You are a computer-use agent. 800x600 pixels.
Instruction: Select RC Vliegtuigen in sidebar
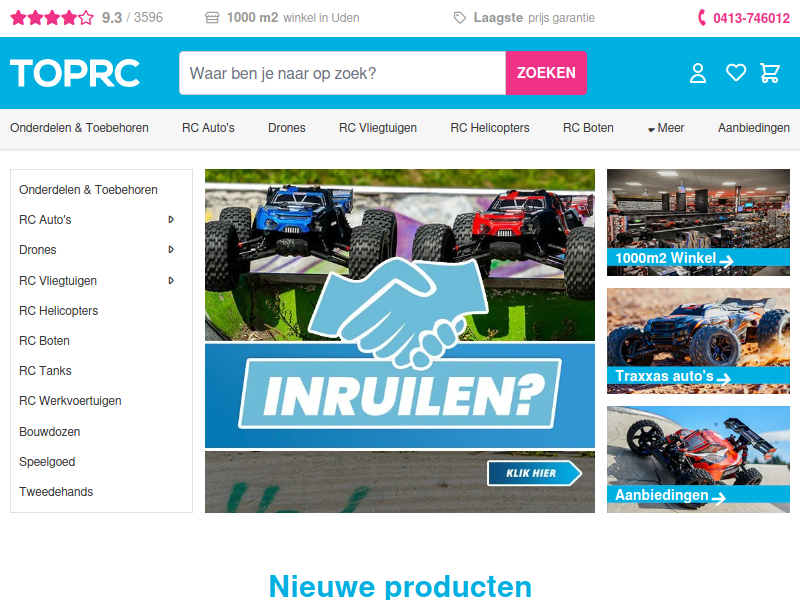58,281
